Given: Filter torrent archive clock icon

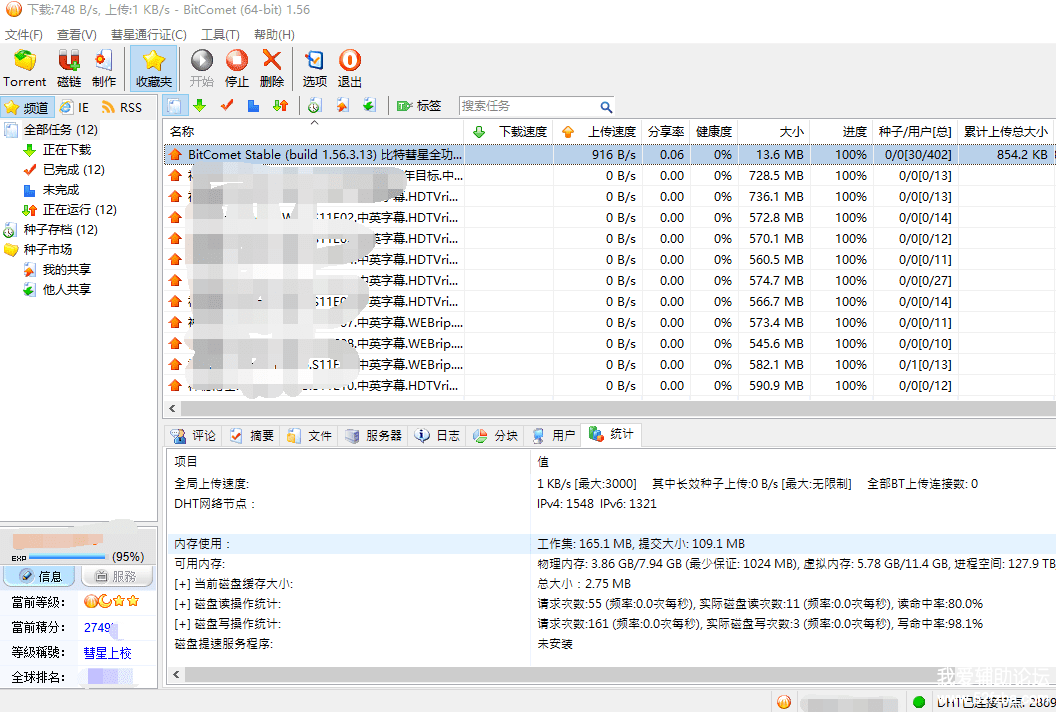Looking at the screenshot, I should tap(315, 106).
